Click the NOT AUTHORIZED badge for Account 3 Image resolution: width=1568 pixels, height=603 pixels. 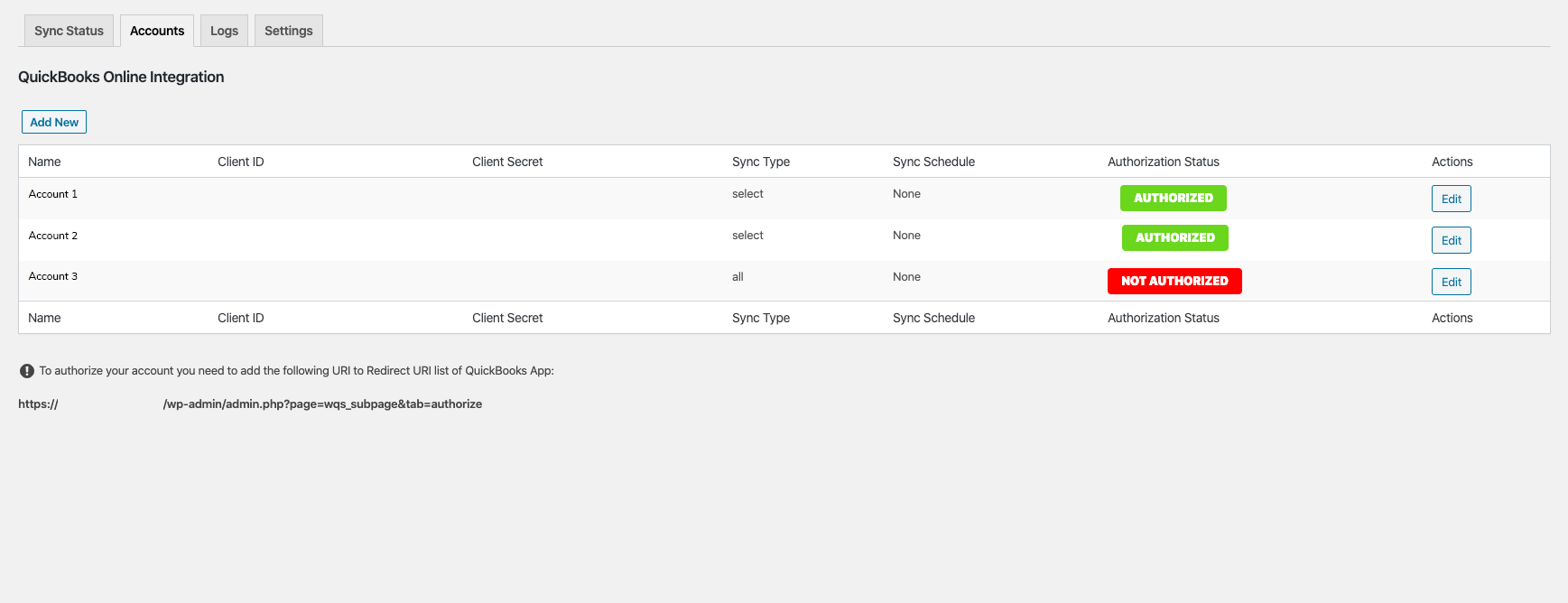click(x=1174, y=281)
